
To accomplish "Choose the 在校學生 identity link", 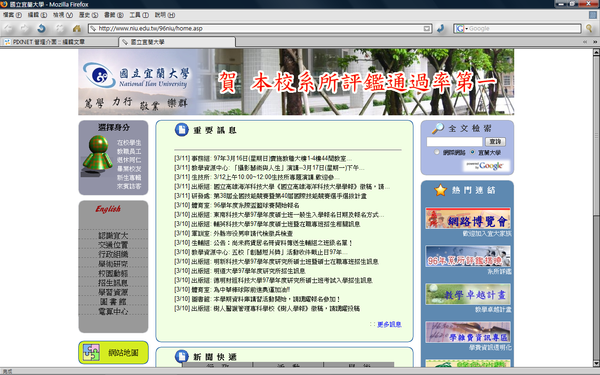I will click(129, 143).
